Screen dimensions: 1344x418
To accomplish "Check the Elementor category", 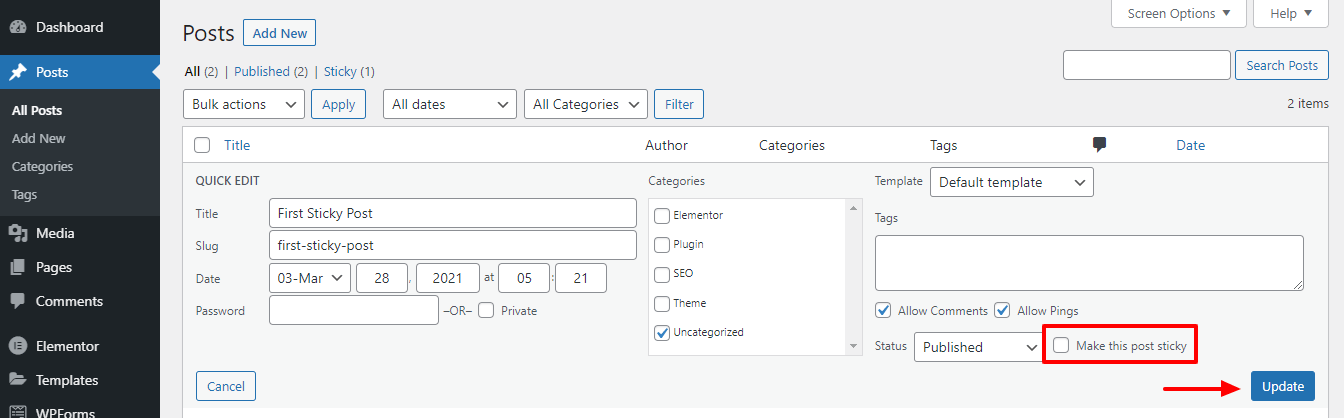I will pos(662,215).
